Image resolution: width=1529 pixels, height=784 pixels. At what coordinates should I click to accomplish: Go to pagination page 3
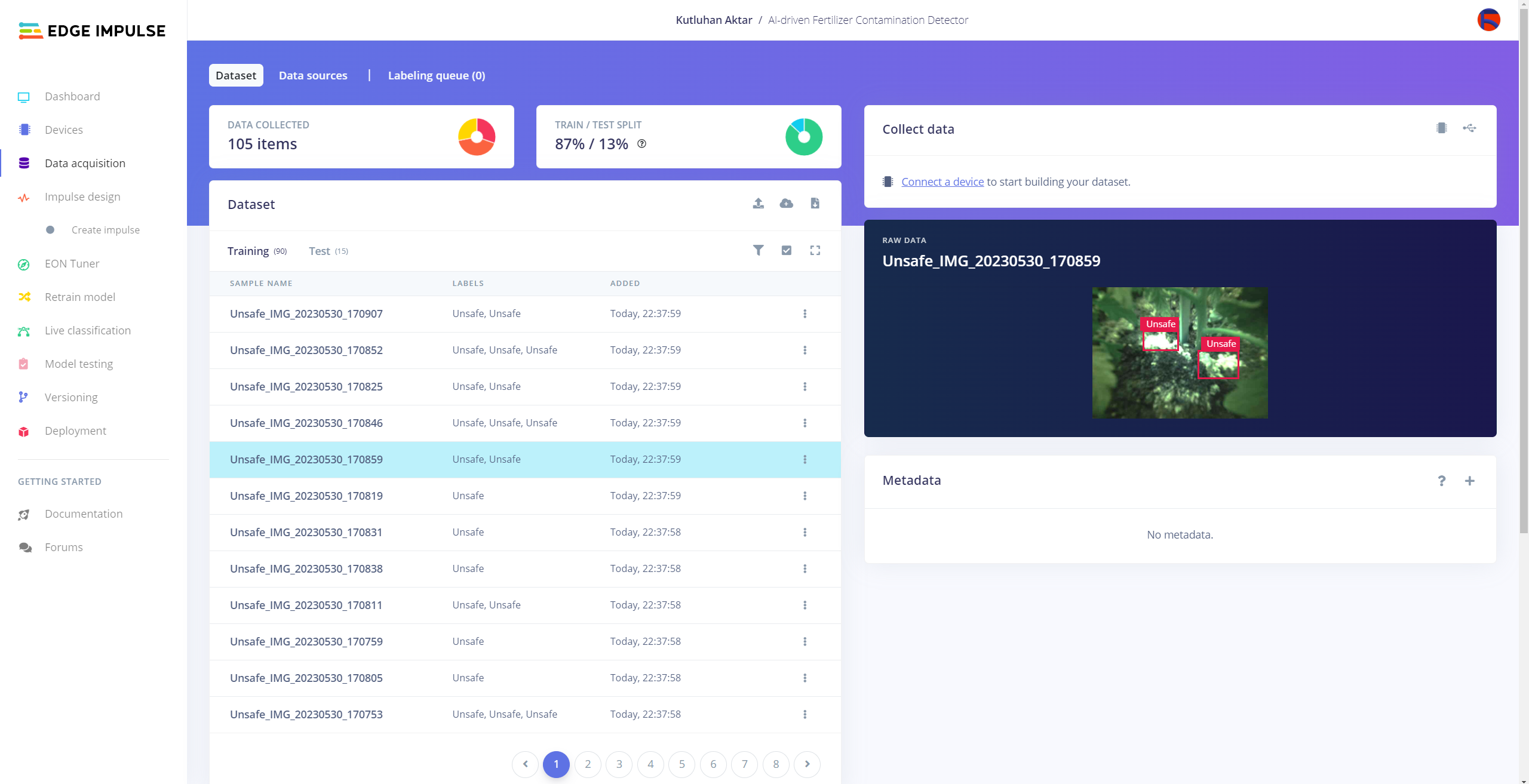click(x=619, y=764)
